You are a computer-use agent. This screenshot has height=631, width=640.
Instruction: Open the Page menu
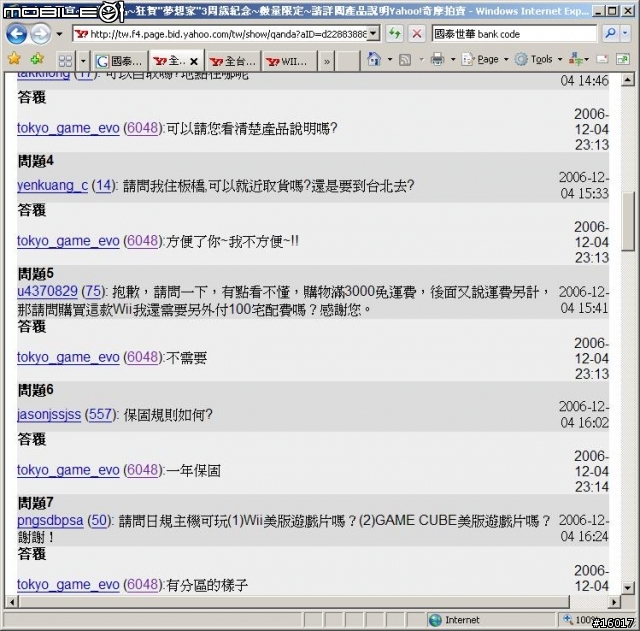[485, 60]
